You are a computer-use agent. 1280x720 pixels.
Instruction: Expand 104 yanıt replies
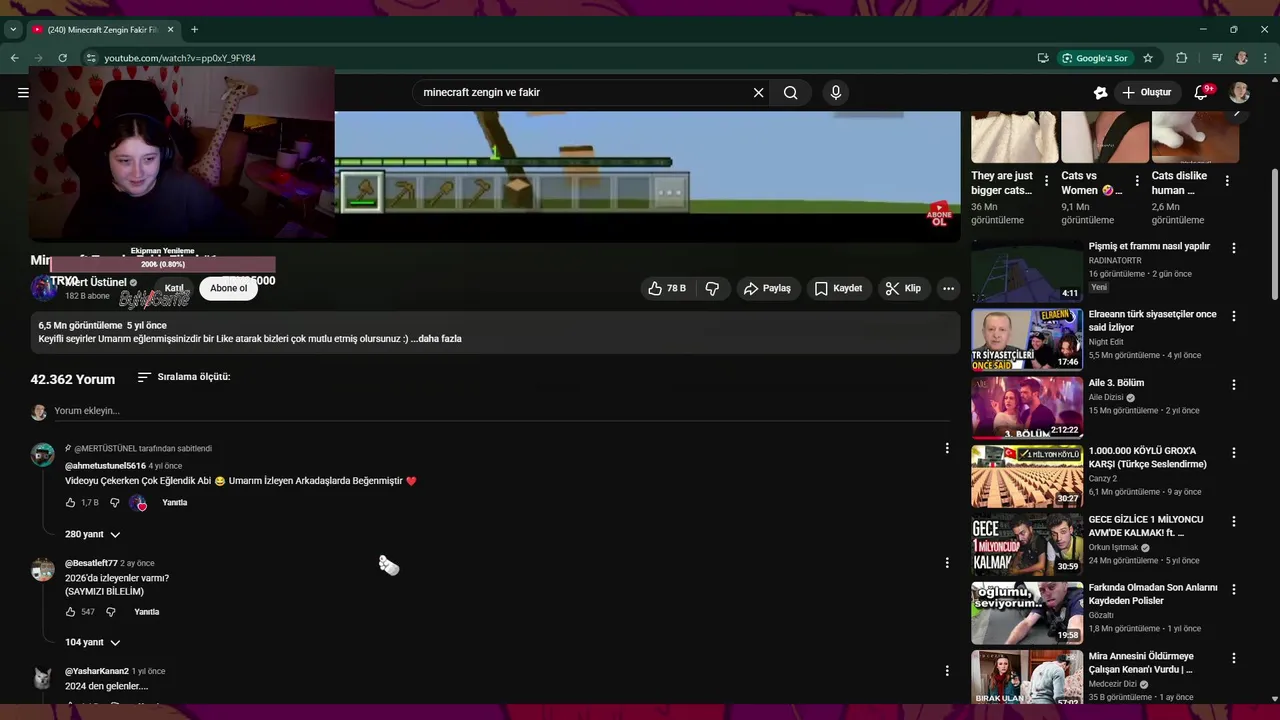(x=93, y=642)
